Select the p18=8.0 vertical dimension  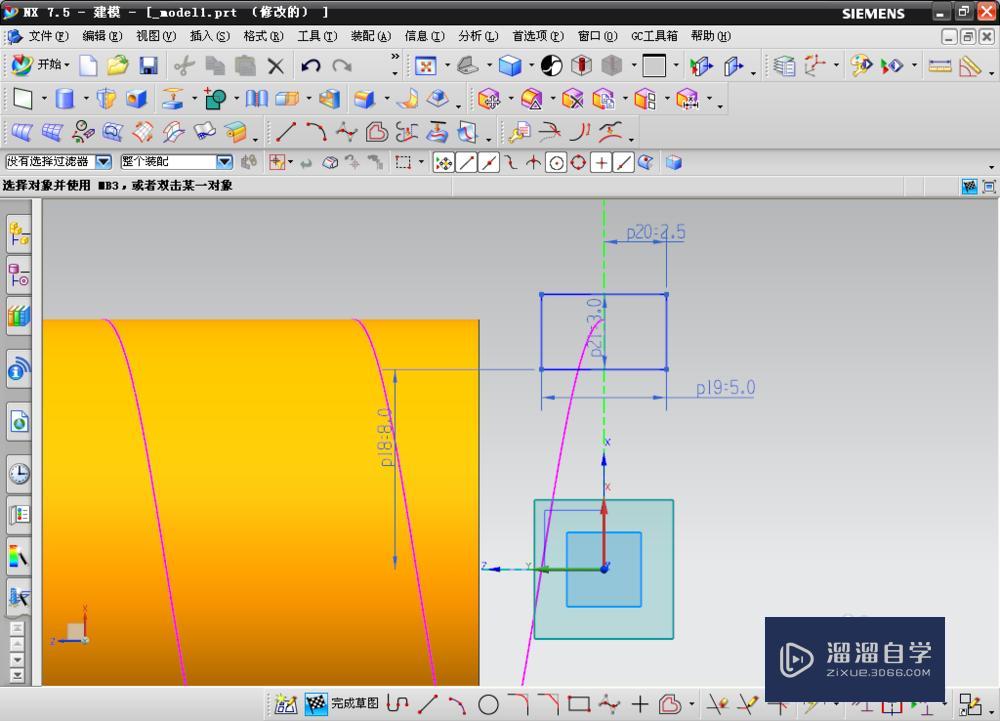click(386, 437)
